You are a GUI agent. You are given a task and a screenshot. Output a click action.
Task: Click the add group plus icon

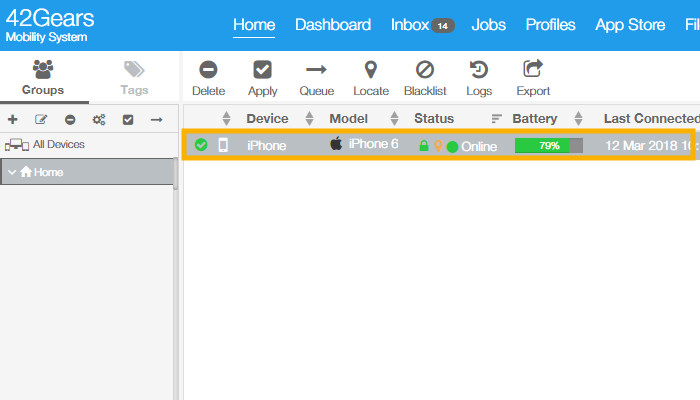13,119
